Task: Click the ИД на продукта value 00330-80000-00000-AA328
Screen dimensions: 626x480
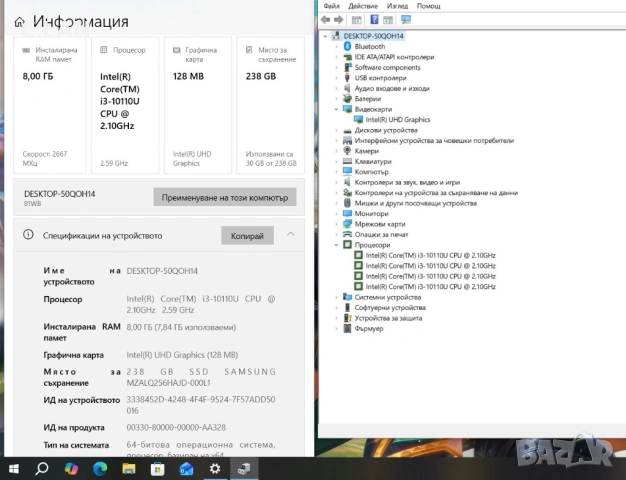Action: pyautogui.click(x=176, y=427)
